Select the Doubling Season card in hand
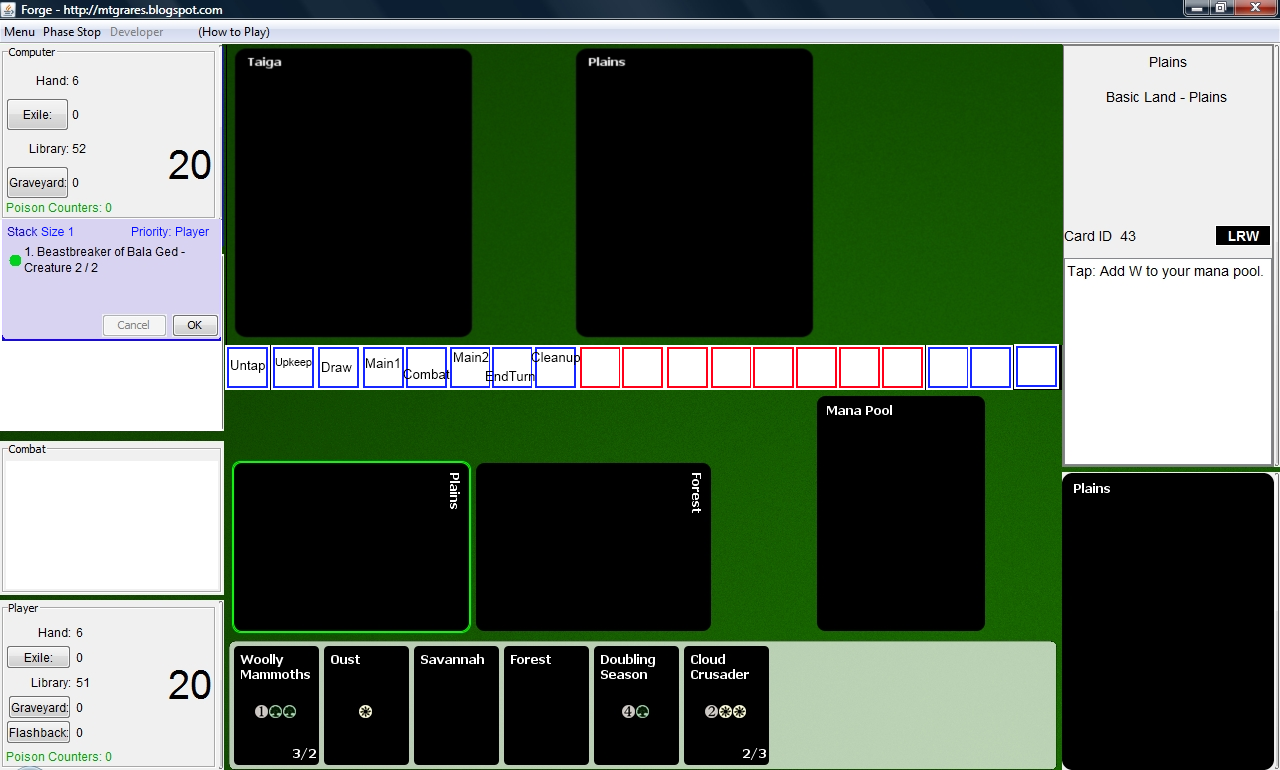 pos(636,705)
